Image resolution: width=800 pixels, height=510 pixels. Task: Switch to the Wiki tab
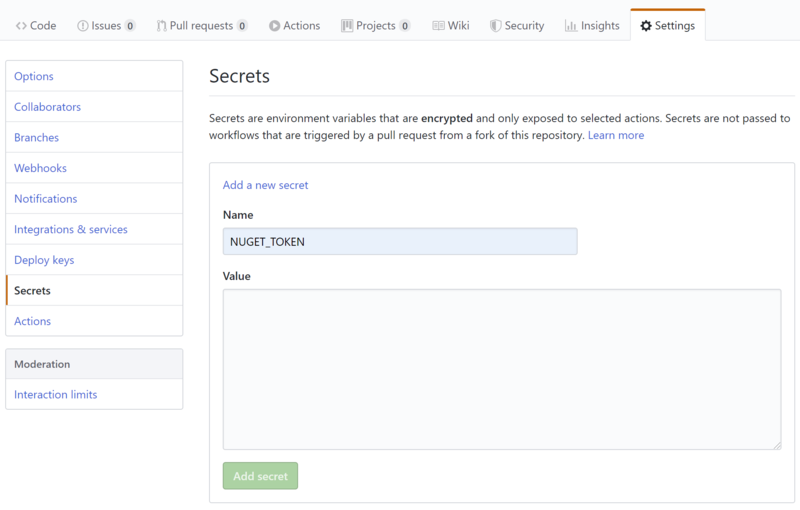[x=450, y=26]
